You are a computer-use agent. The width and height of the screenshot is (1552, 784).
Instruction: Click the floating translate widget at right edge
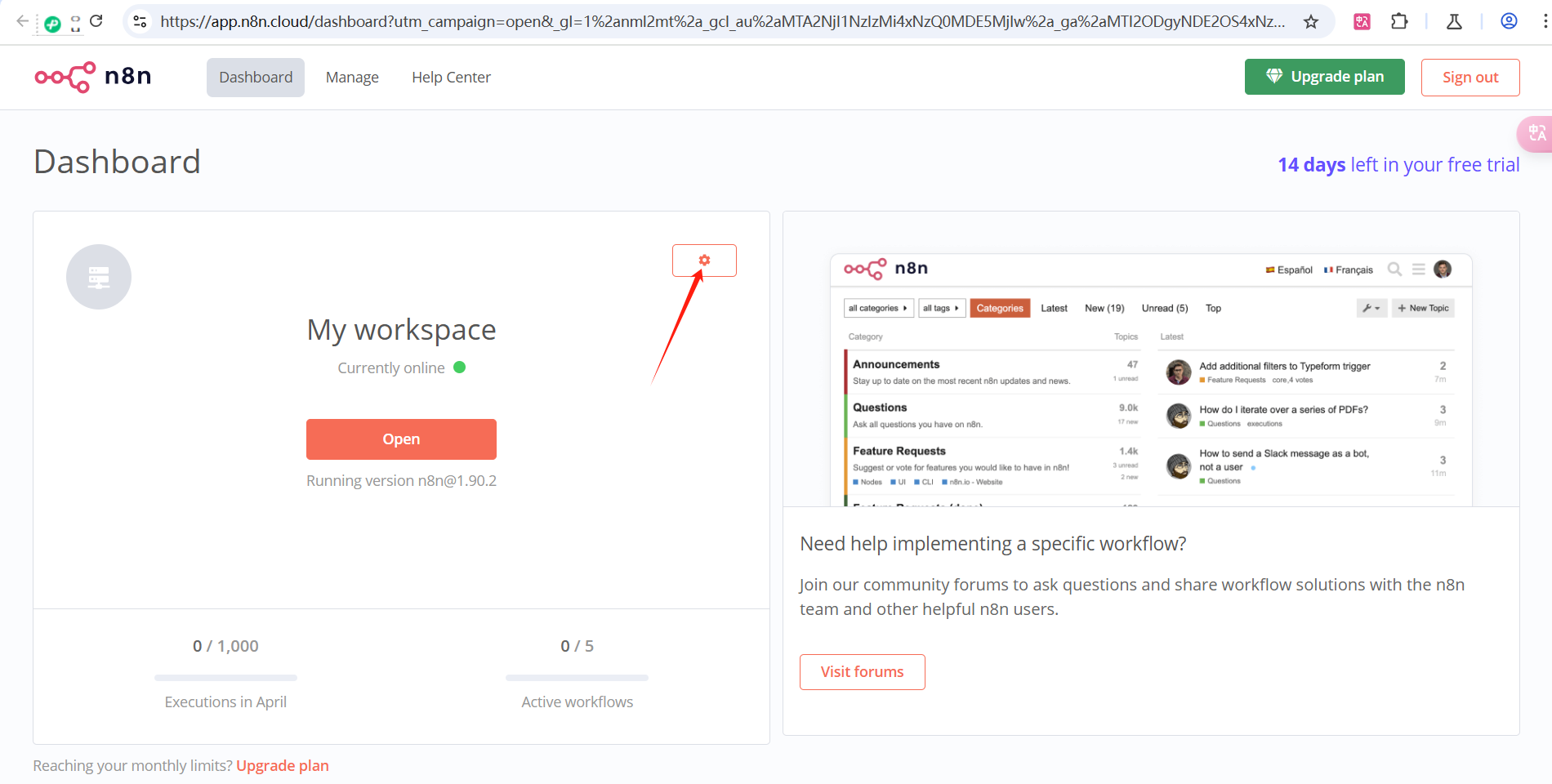(x=1536, y=133)
